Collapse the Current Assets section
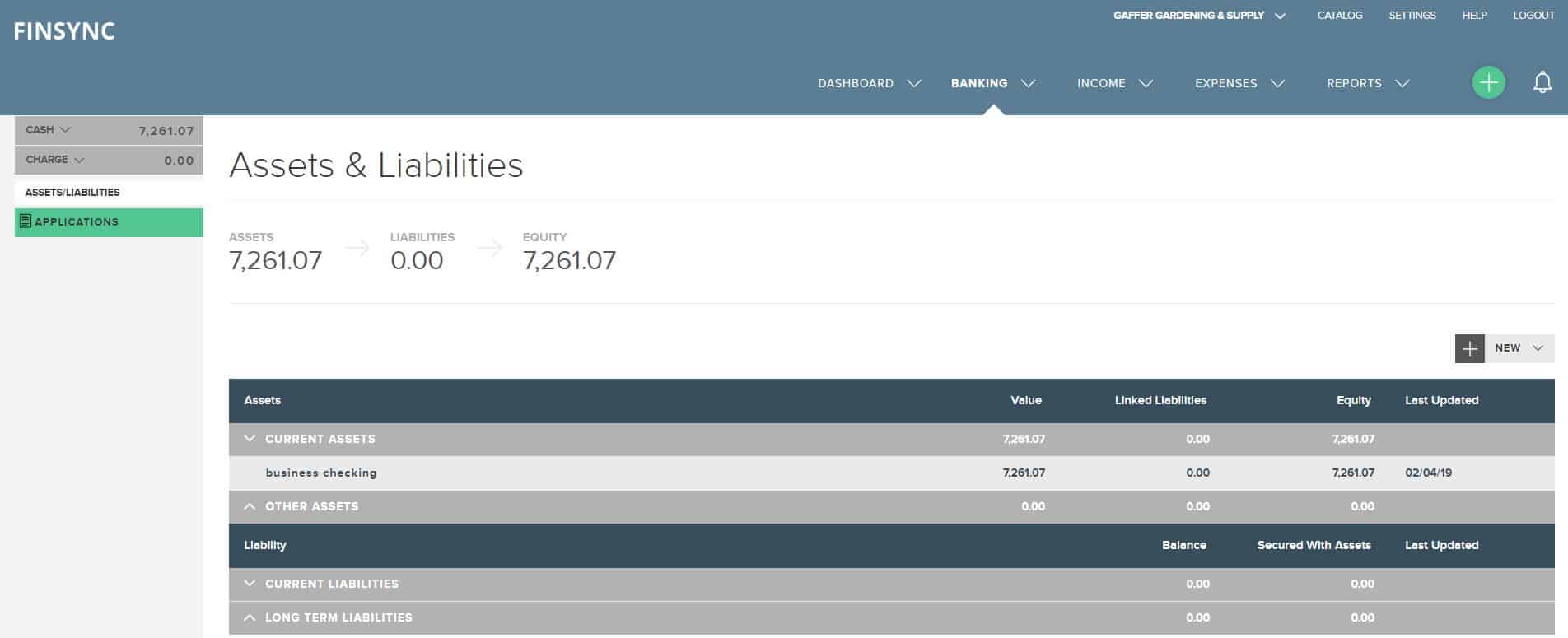 250,439
